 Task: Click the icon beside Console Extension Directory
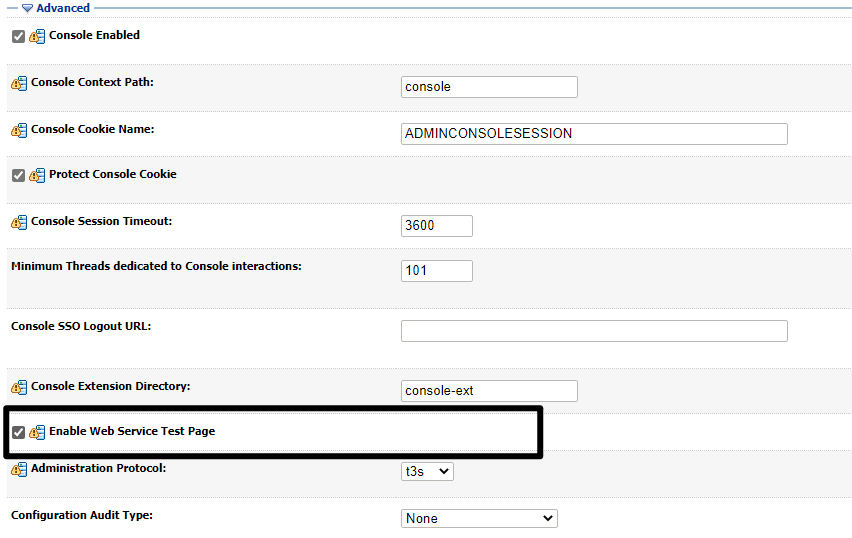click(x=19, y=387)
